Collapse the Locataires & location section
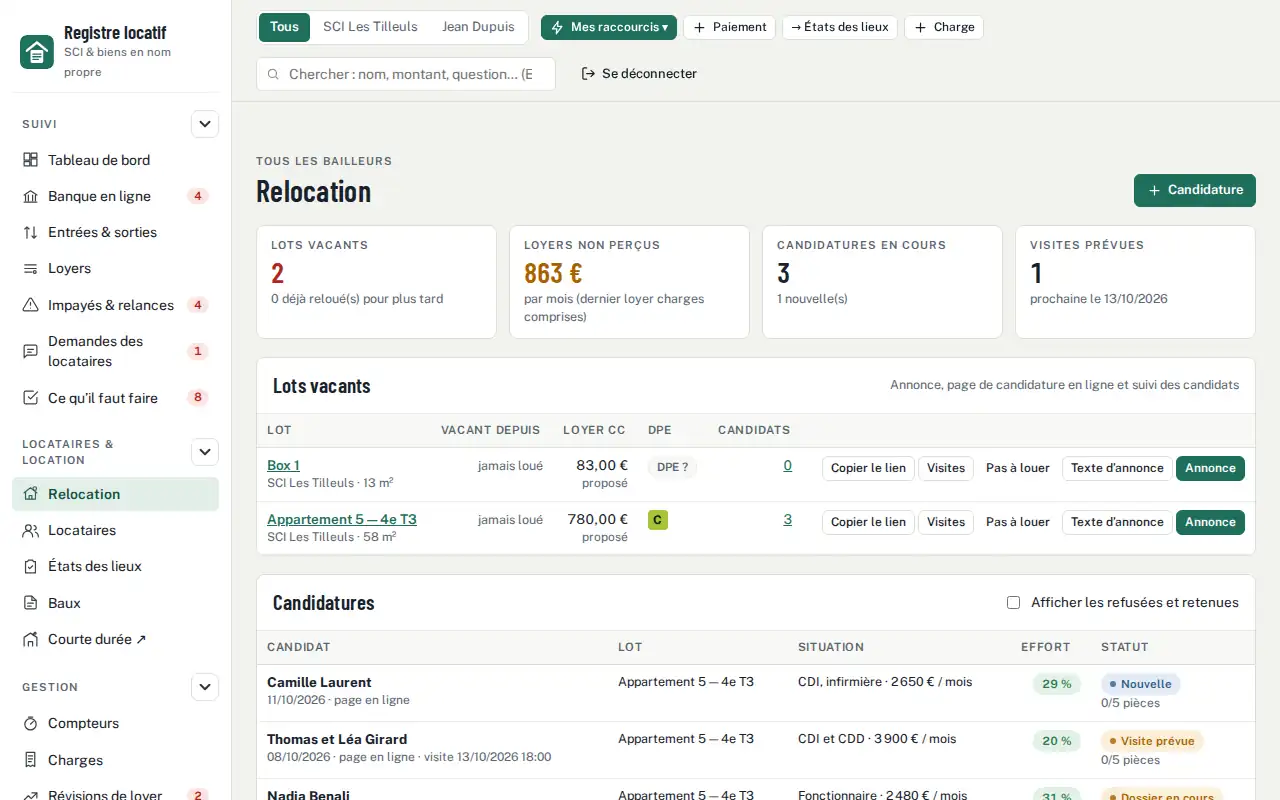Screen dimensions: 1280x800 pos(205,452)
